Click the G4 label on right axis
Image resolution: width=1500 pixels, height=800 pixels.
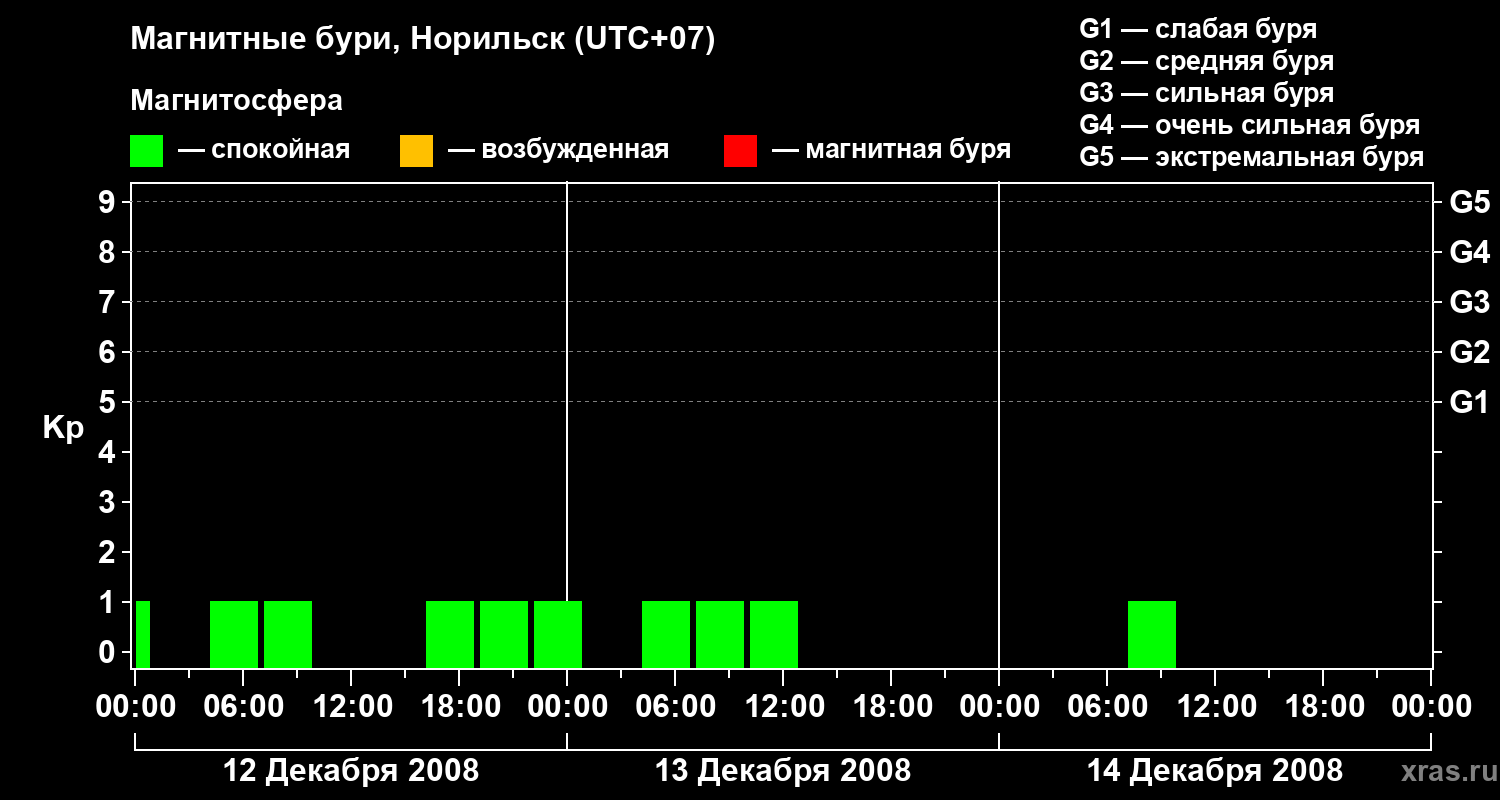point(1469,252)
